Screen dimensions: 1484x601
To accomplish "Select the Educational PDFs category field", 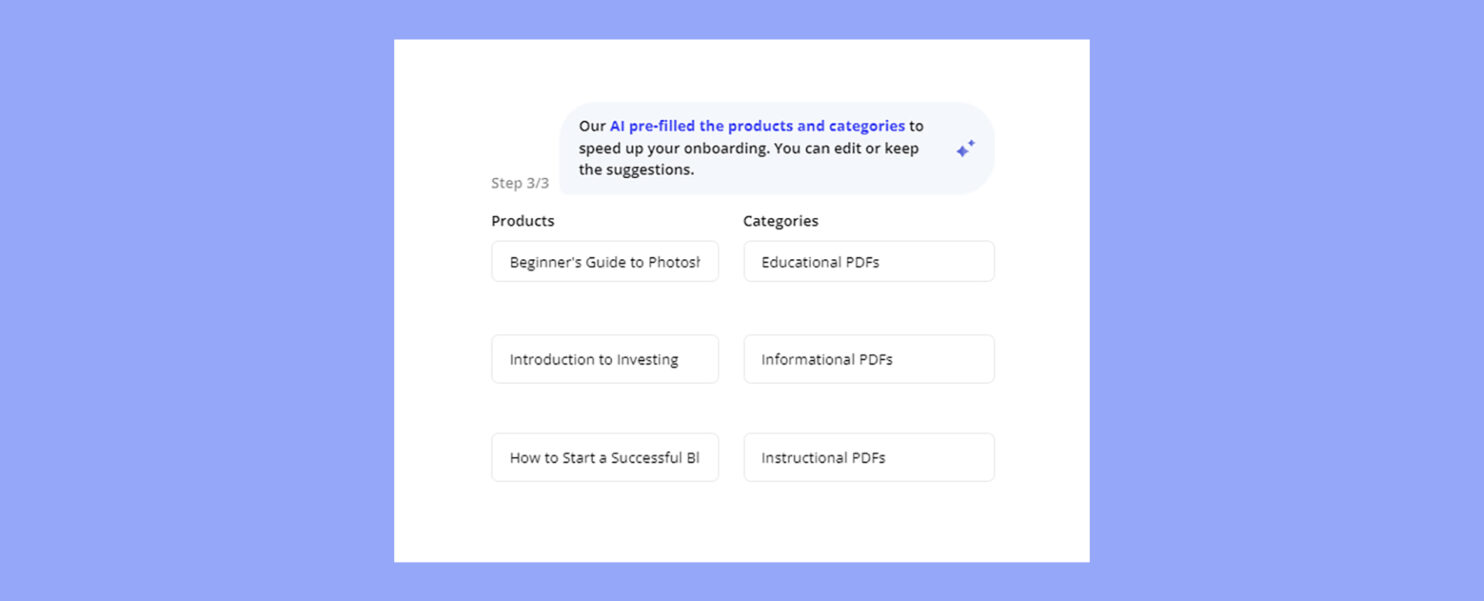I will point(869,261).
